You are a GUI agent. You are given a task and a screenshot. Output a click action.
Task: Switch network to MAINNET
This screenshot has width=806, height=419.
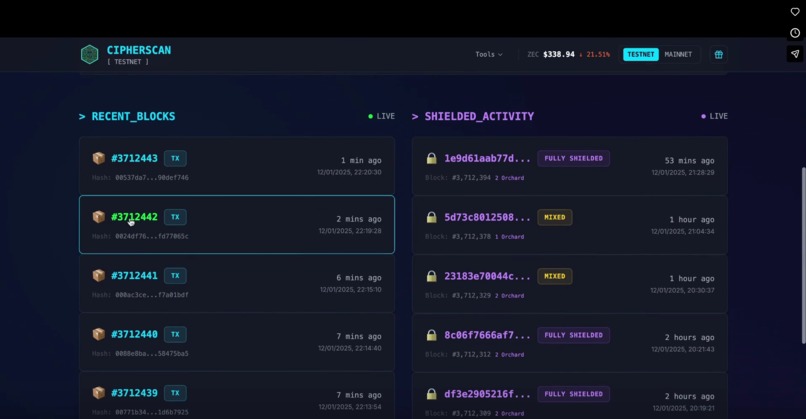click(678, 54)
